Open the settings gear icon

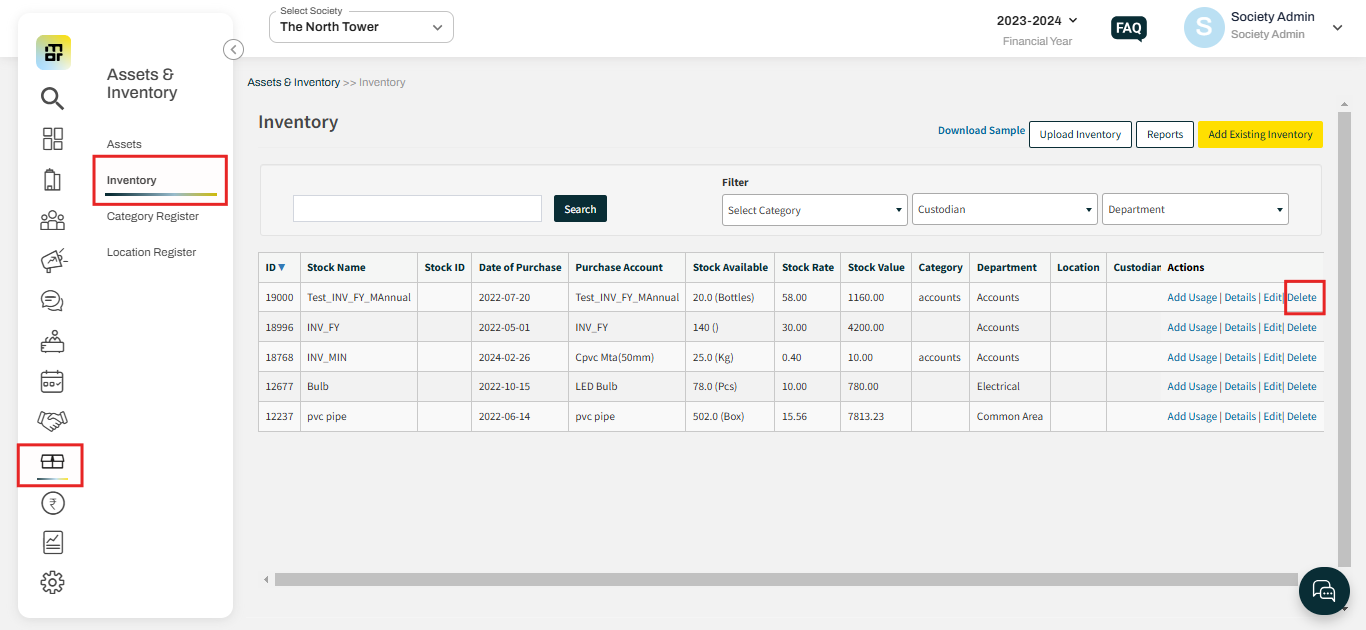(x=52, y=582)
